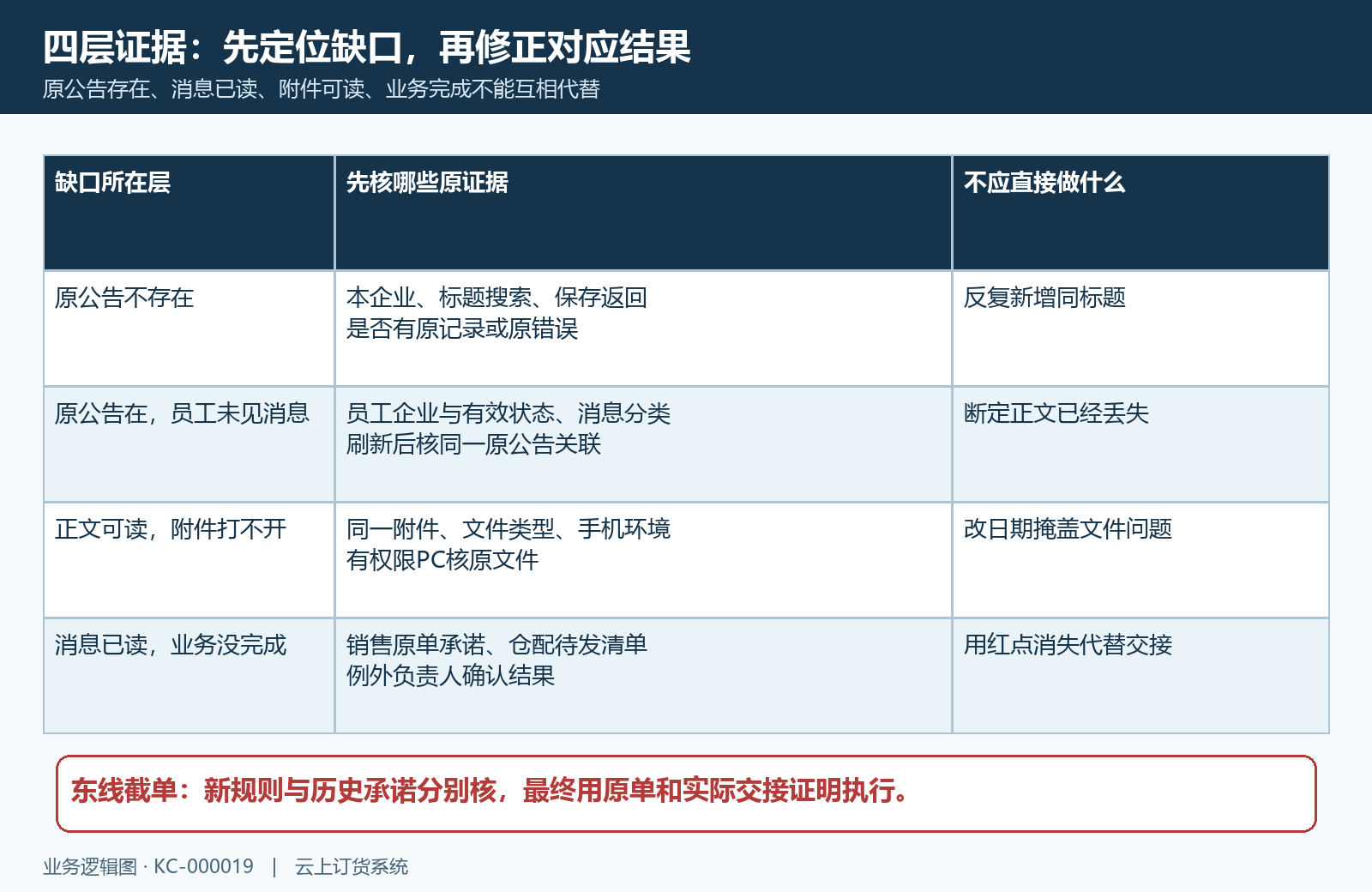
Task: Click the cell 正文可读，附件打不开
Action: 190,560
